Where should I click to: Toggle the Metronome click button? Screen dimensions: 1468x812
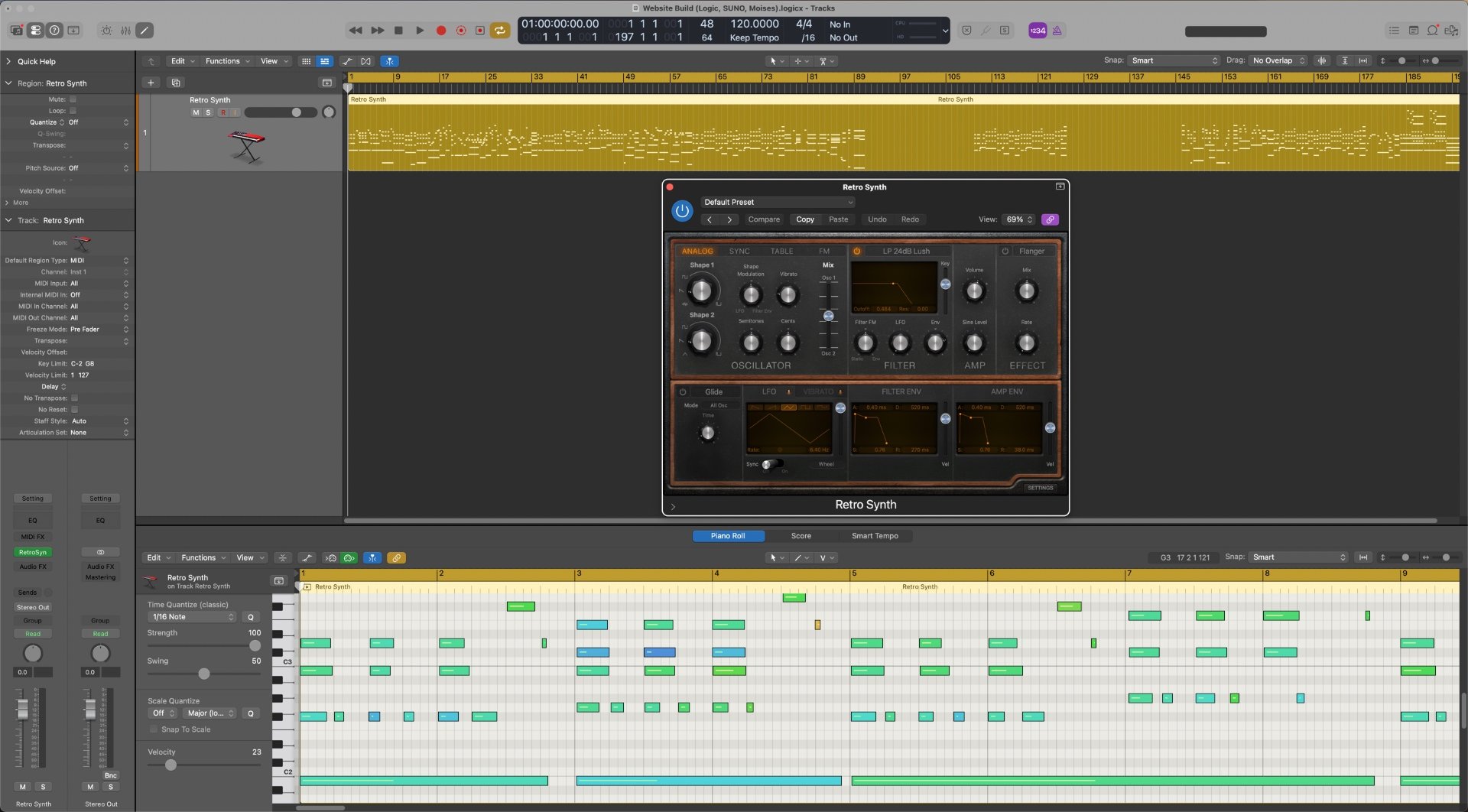coord(1057,31)
